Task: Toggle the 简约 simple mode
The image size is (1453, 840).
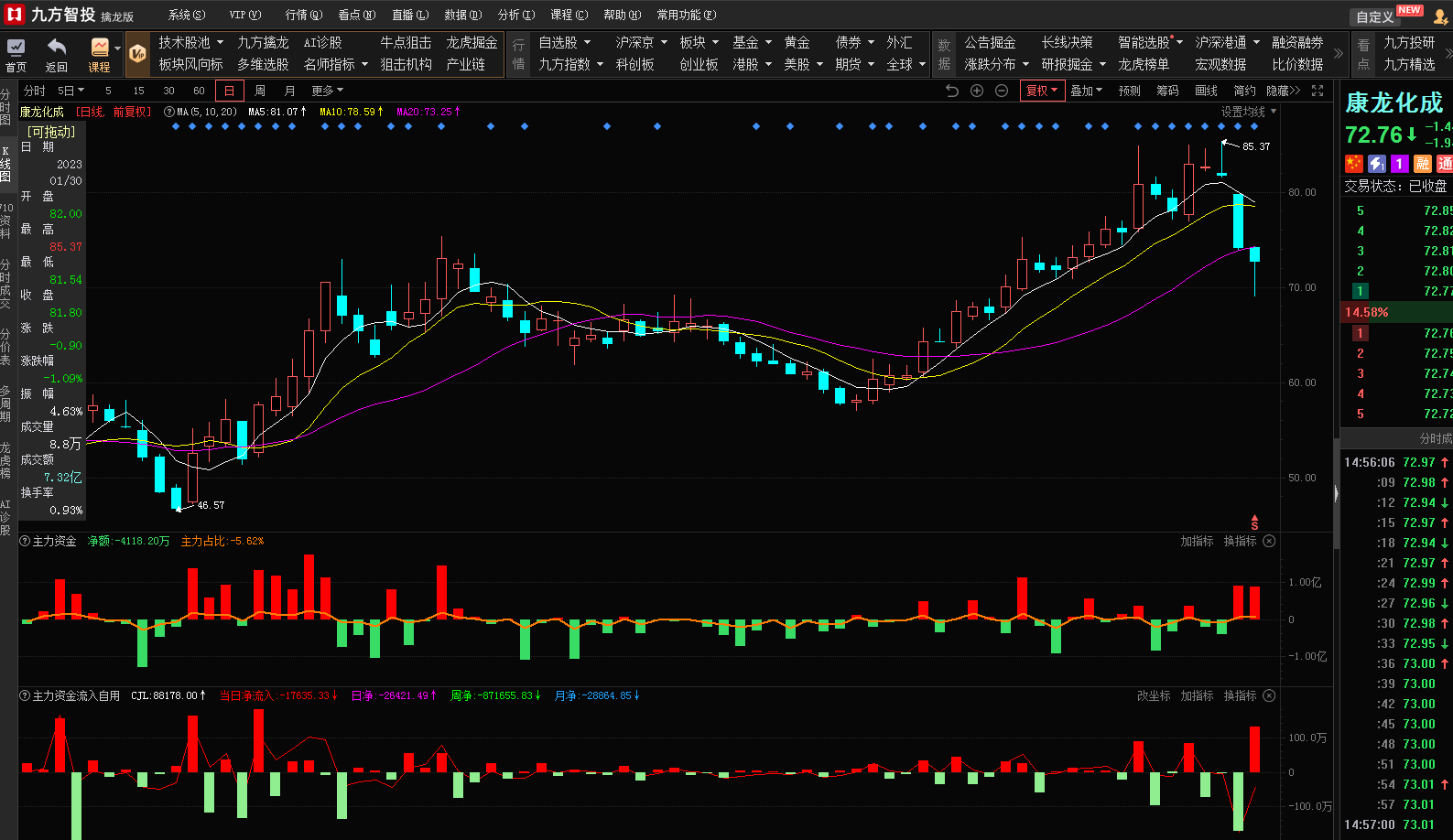Action: pyautogui.click(x=1244, y=91)
